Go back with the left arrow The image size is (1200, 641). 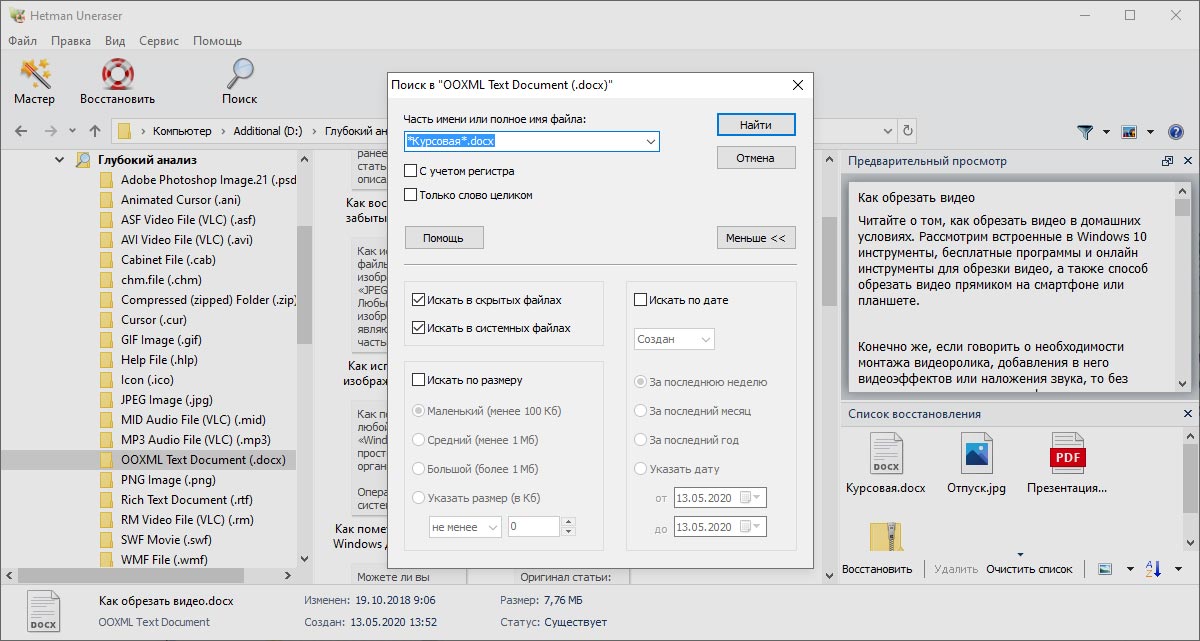click(x=21, y=131)
